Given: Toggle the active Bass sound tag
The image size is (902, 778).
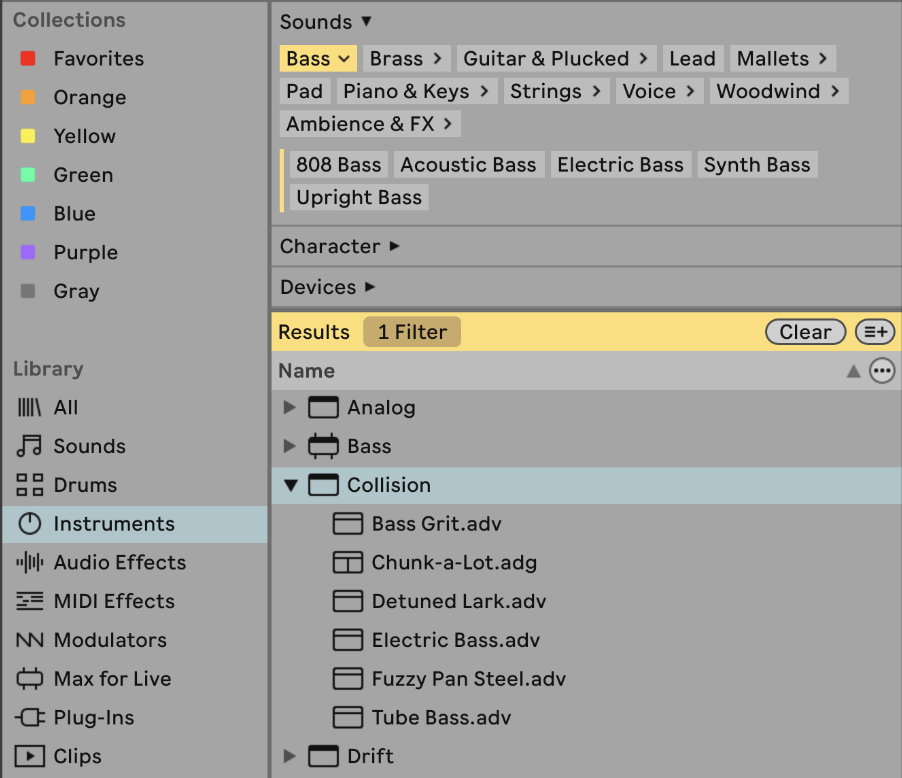Looking at the screenshot, I should (317, 59).
